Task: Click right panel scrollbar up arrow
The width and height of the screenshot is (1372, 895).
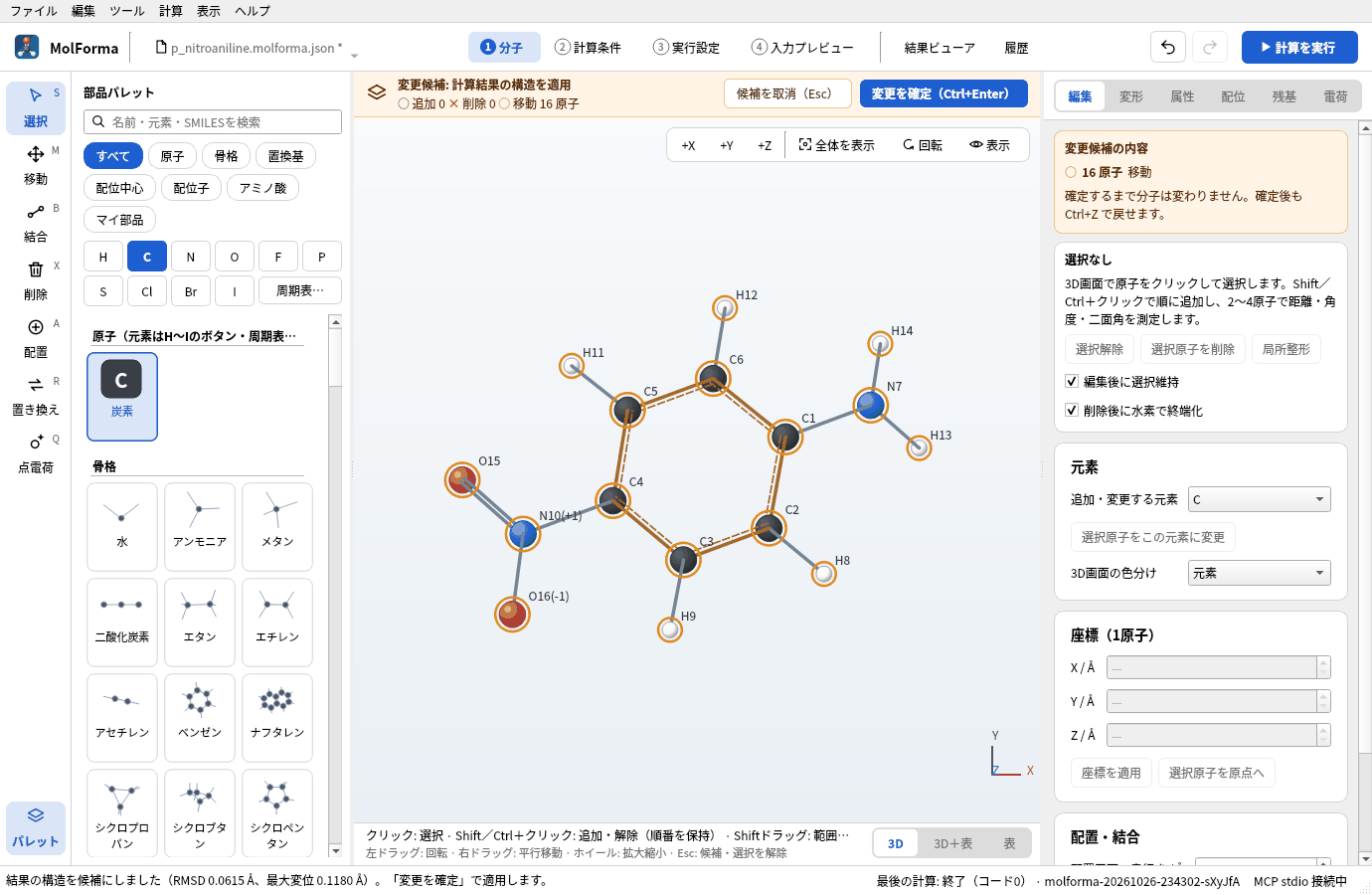Action: click(1365, 128)
